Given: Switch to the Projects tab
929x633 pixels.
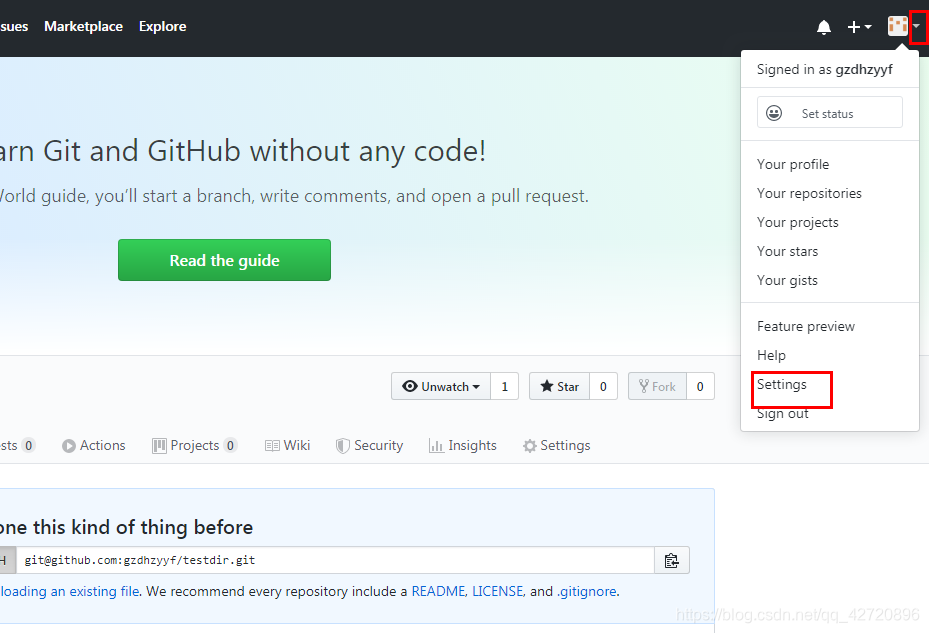Looking at the screenshot, I should click(194, 445).
